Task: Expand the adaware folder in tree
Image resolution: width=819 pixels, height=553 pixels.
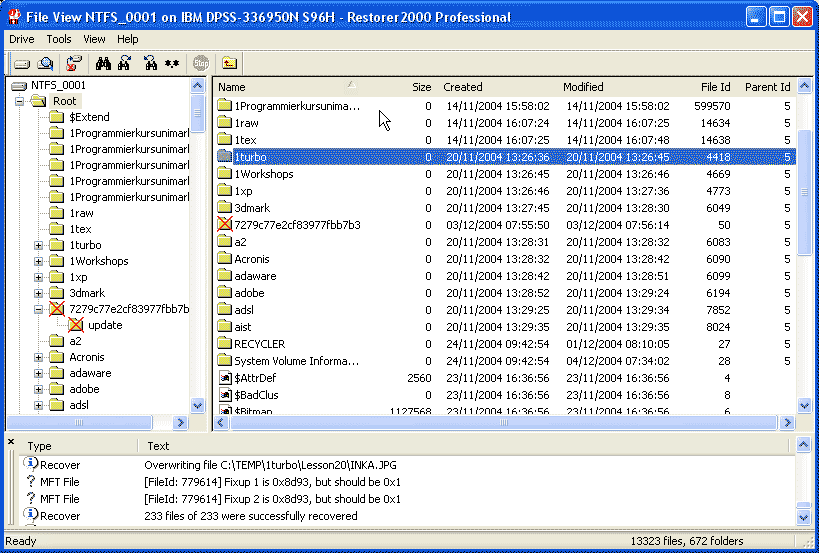Action: [38, 373]
